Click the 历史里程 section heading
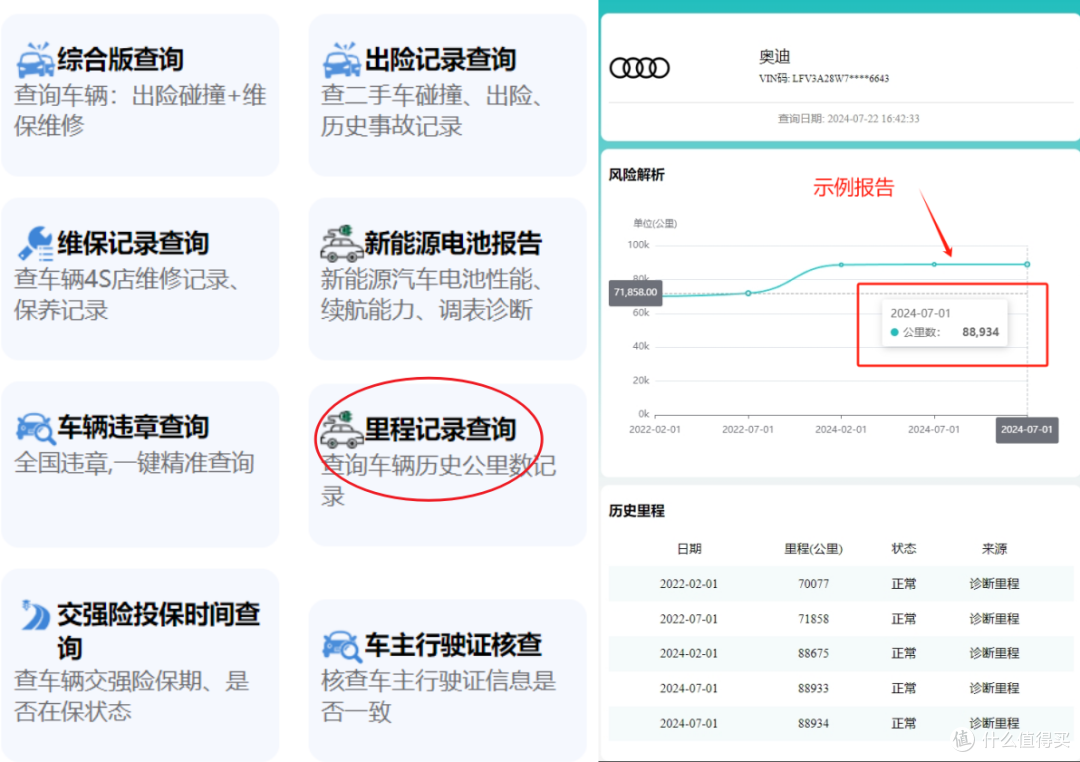Image resolution: width=1080 pixels, height=762 pixels. [x=636, y=511]
